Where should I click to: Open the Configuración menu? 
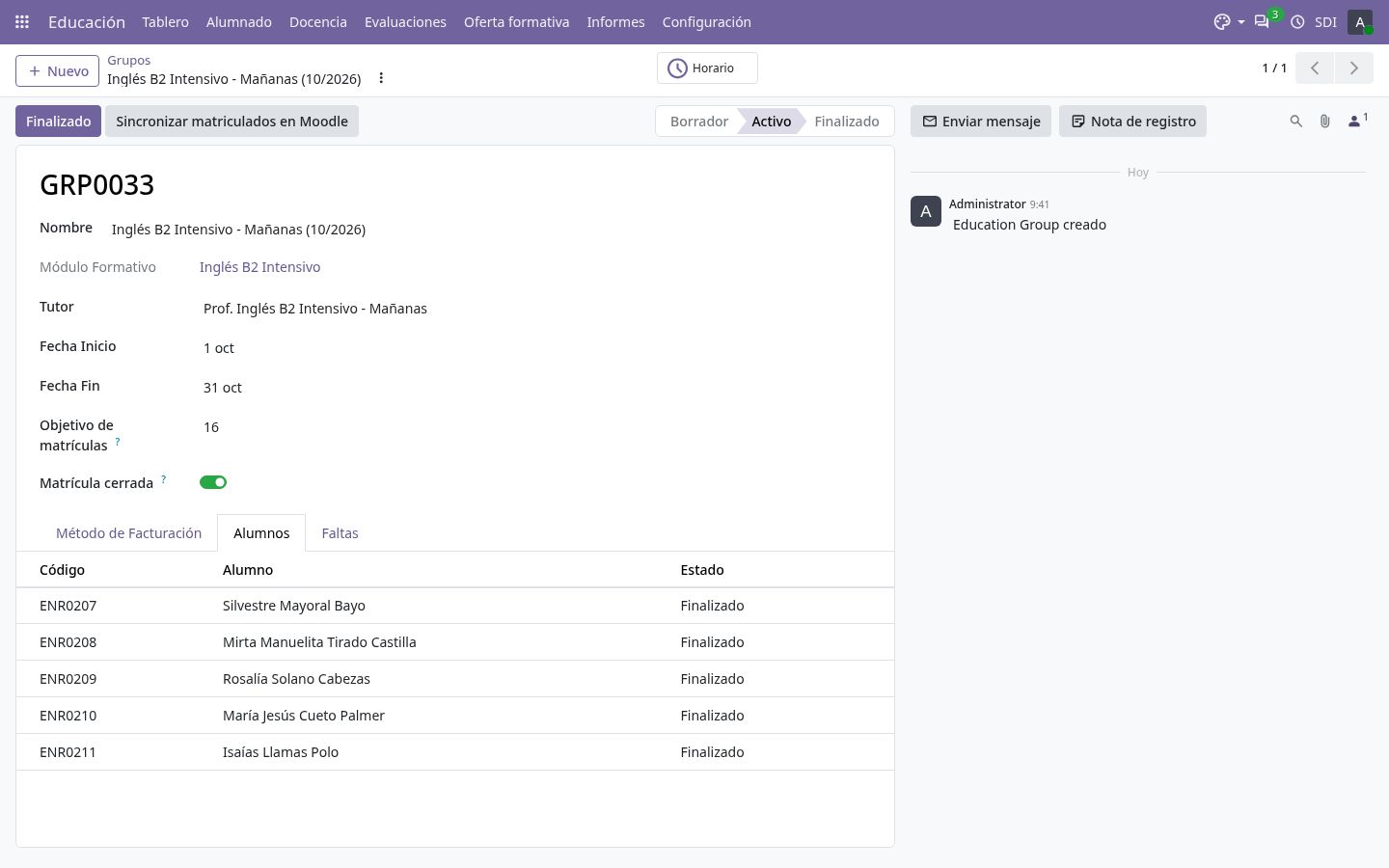[x=706, y=21]
